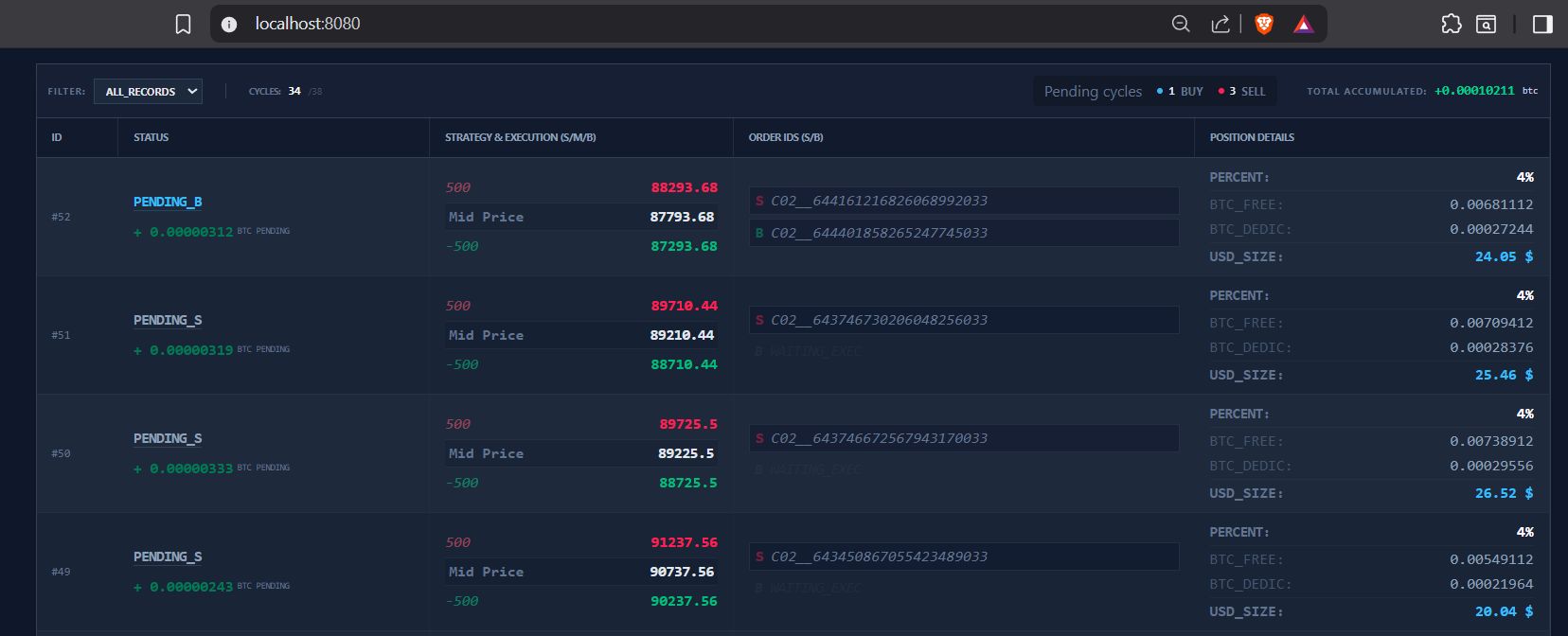Open Brave Shields lion icon

[x=1263, y=24]
